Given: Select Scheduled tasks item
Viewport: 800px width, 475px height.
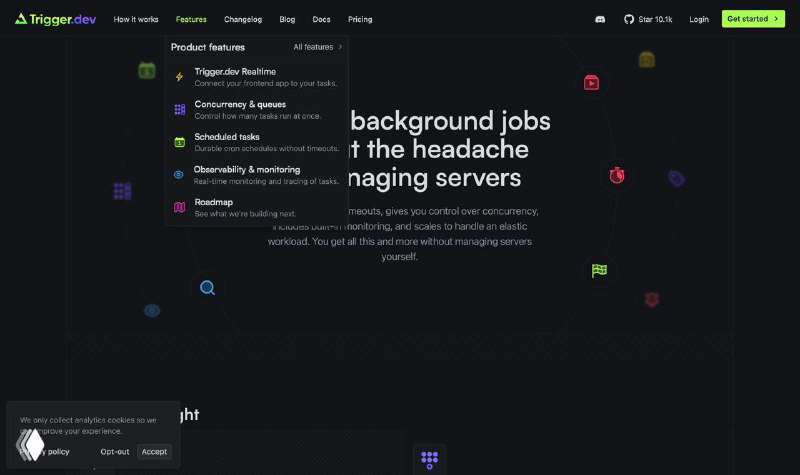Looking at the screenshot, I should point(257,142).
